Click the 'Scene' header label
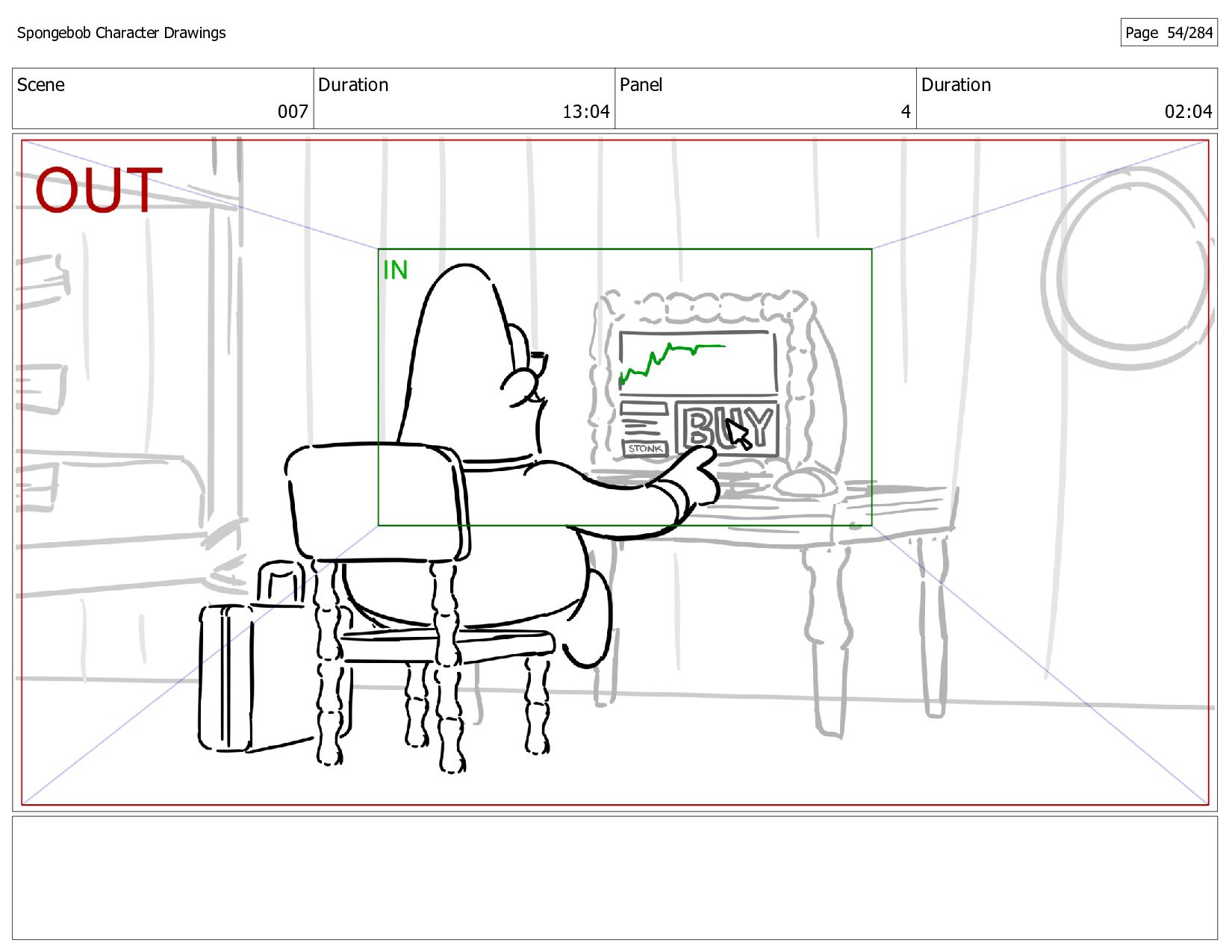This screenshot has width=1232, height=952. click(x=41, y=85)
